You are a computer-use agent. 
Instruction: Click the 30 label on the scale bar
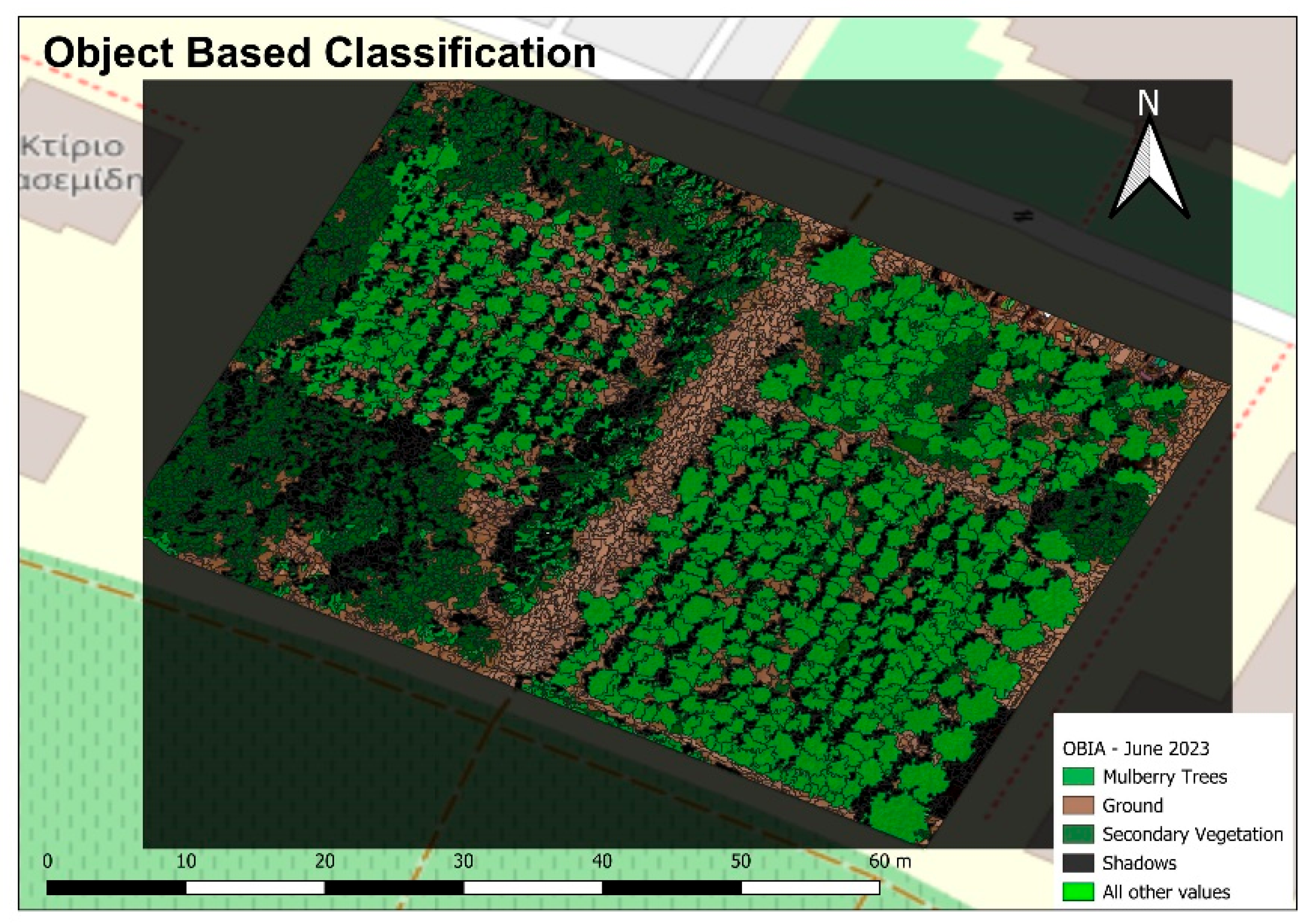coord(463,861)
